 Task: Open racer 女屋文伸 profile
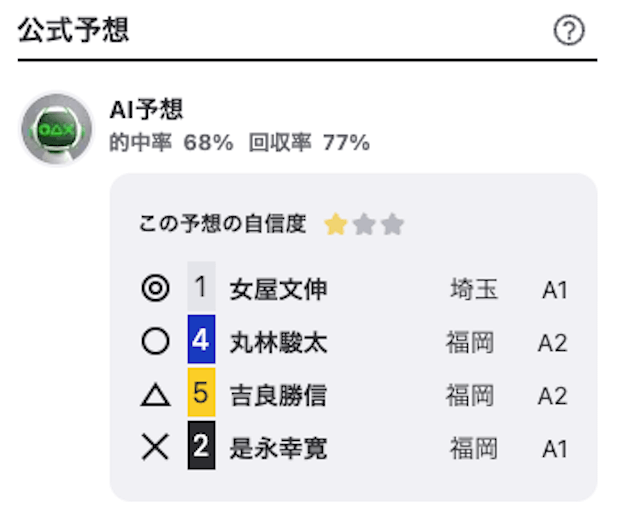coord(278,289)
